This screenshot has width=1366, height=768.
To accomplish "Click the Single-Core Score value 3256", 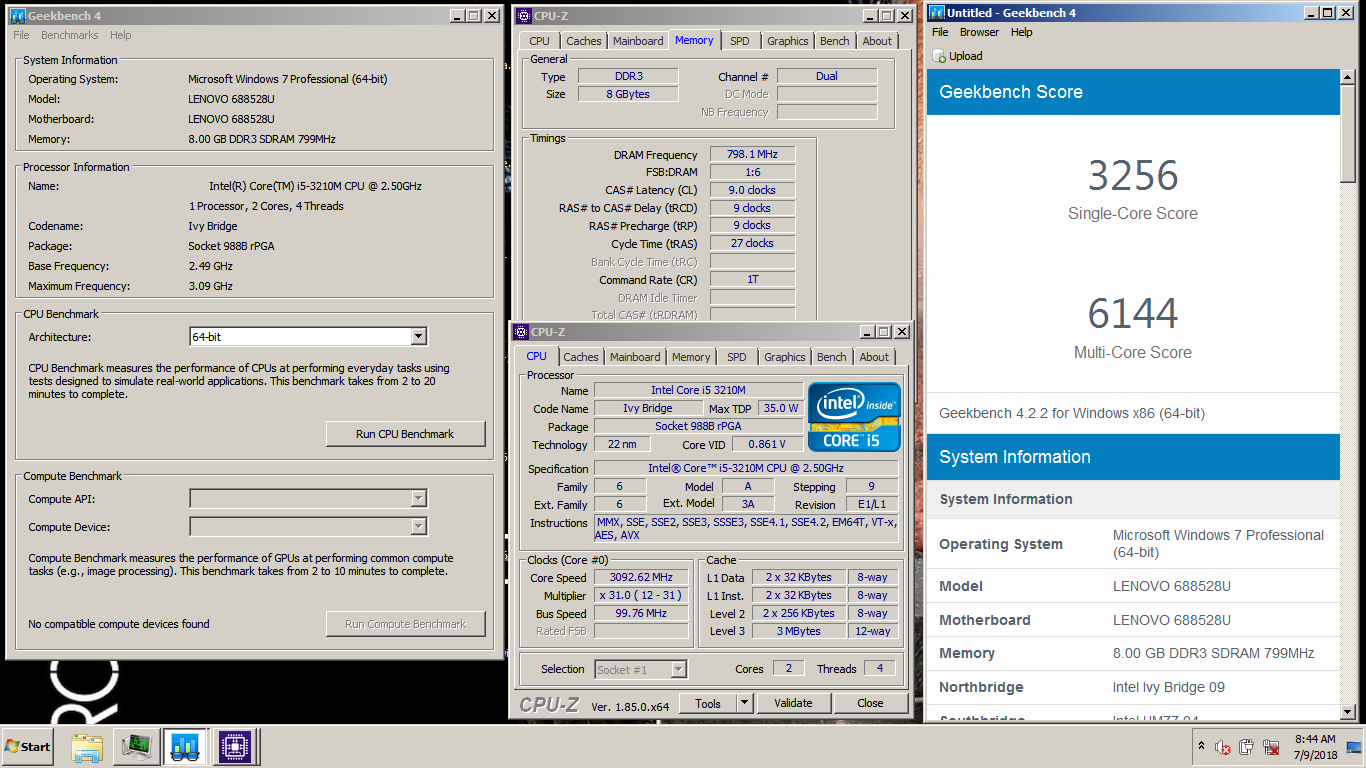I will (x=1133, y=176).
